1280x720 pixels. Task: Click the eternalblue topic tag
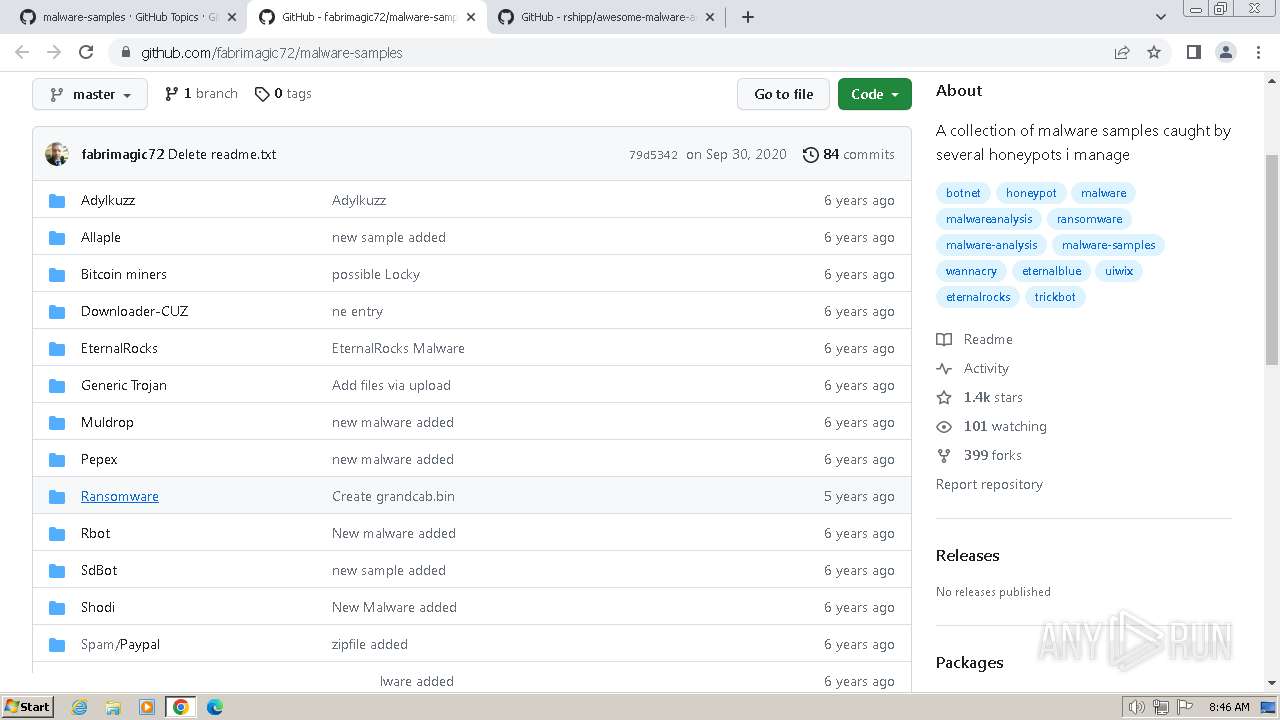(1051, 271)
